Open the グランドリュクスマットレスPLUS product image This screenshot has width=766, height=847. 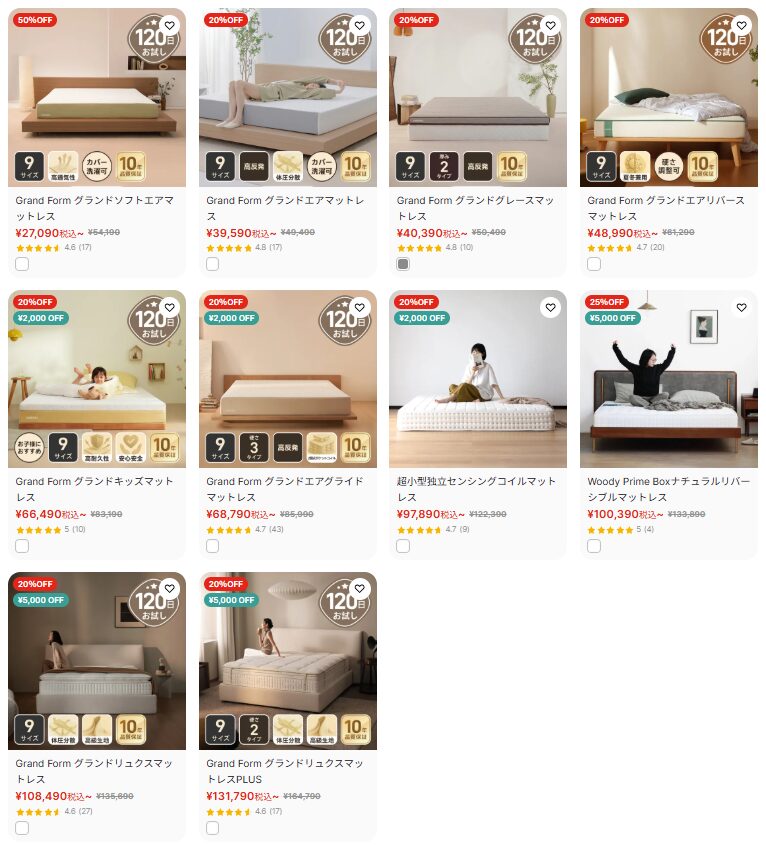click(x=288, y=661)
